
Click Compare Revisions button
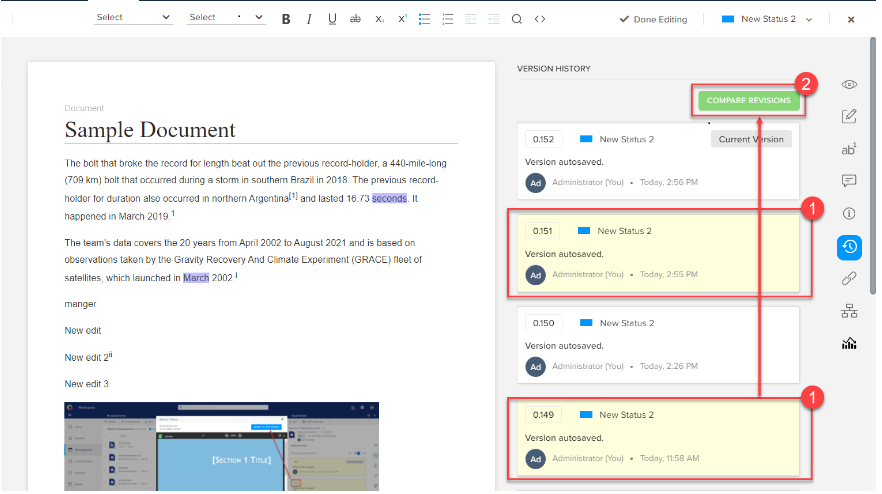point(748,100)
